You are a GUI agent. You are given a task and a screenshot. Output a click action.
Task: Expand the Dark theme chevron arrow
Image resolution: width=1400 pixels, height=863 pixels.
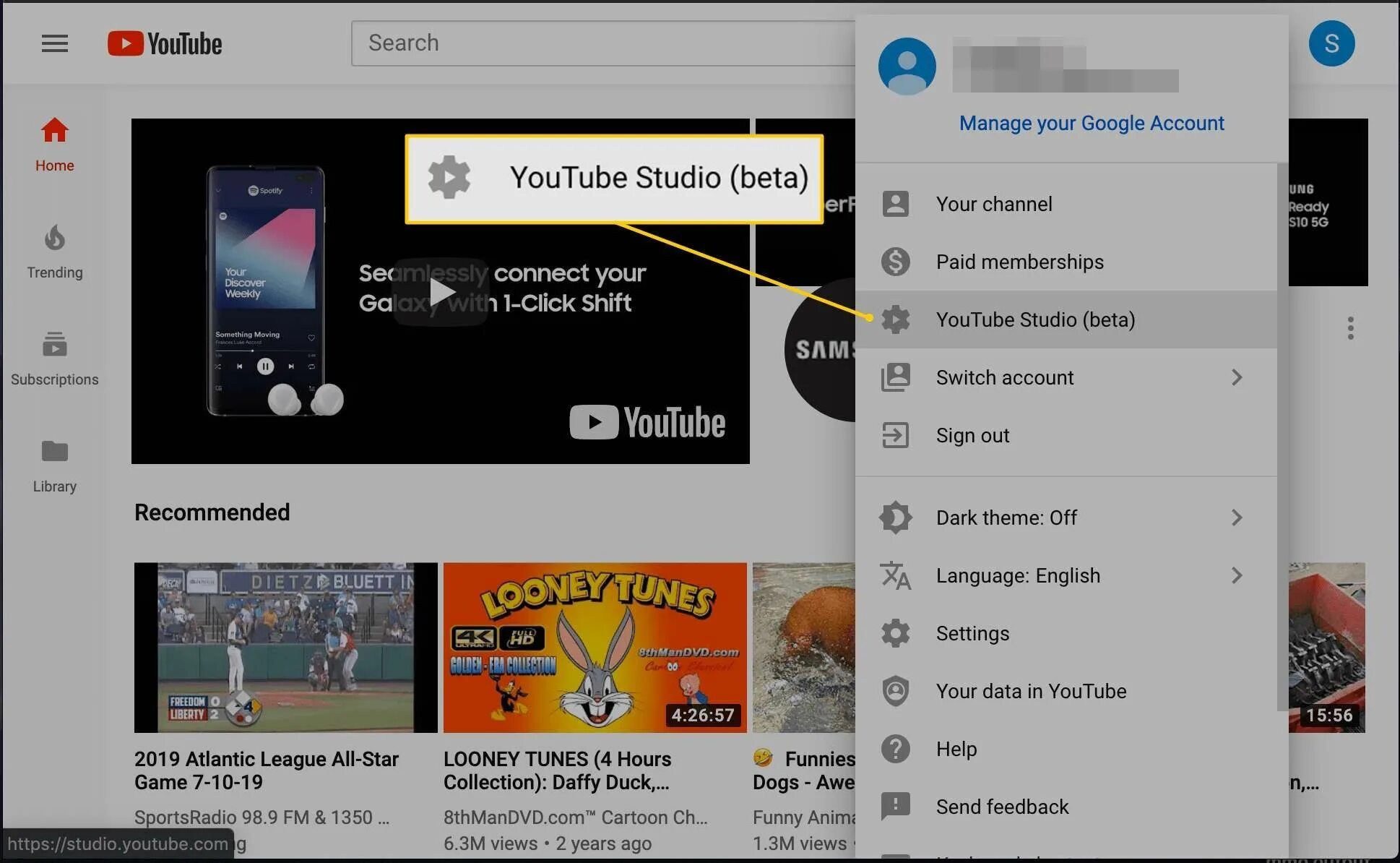pos(1237,518)
